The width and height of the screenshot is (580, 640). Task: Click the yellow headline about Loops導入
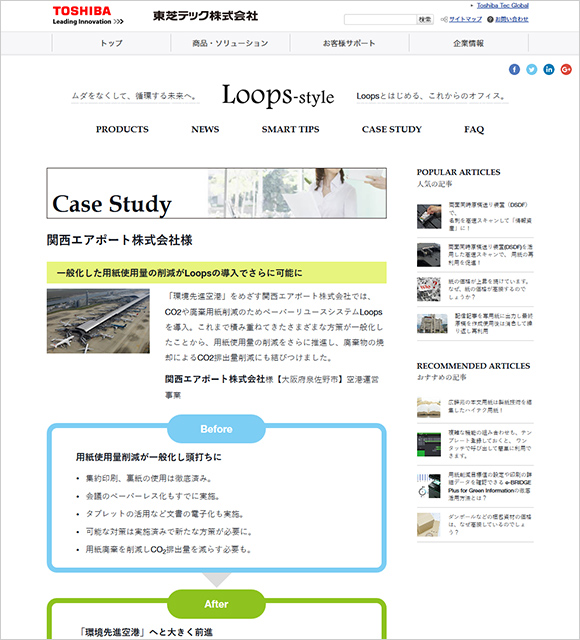coord(217,273)
